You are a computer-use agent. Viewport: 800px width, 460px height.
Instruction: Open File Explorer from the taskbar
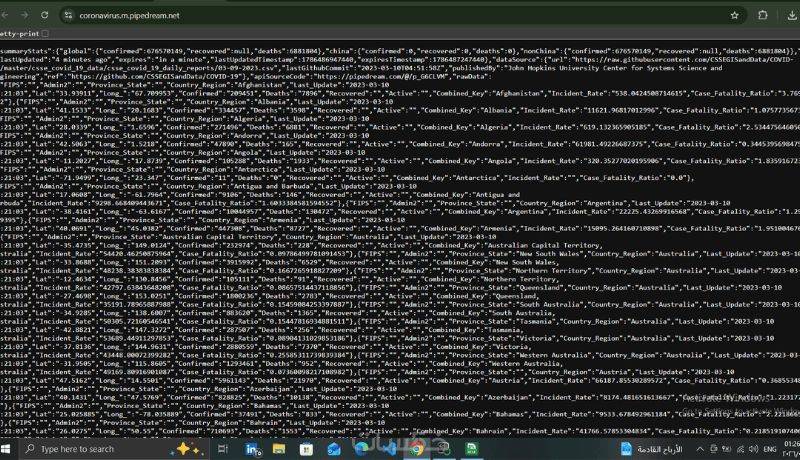tap(279, 449)
